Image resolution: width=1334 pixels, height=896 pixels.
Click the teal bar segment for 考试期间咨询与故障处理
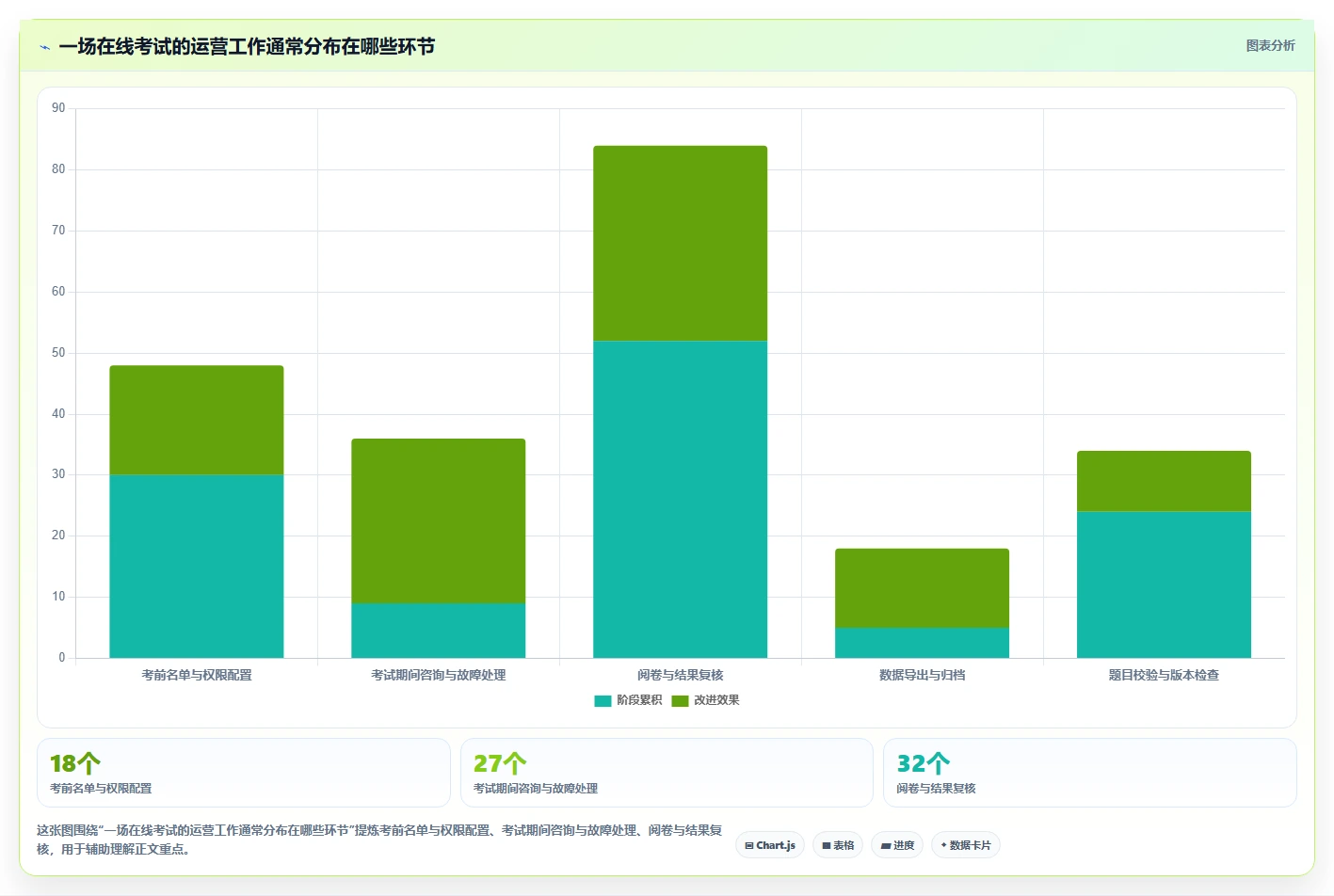tap(439, 631)
